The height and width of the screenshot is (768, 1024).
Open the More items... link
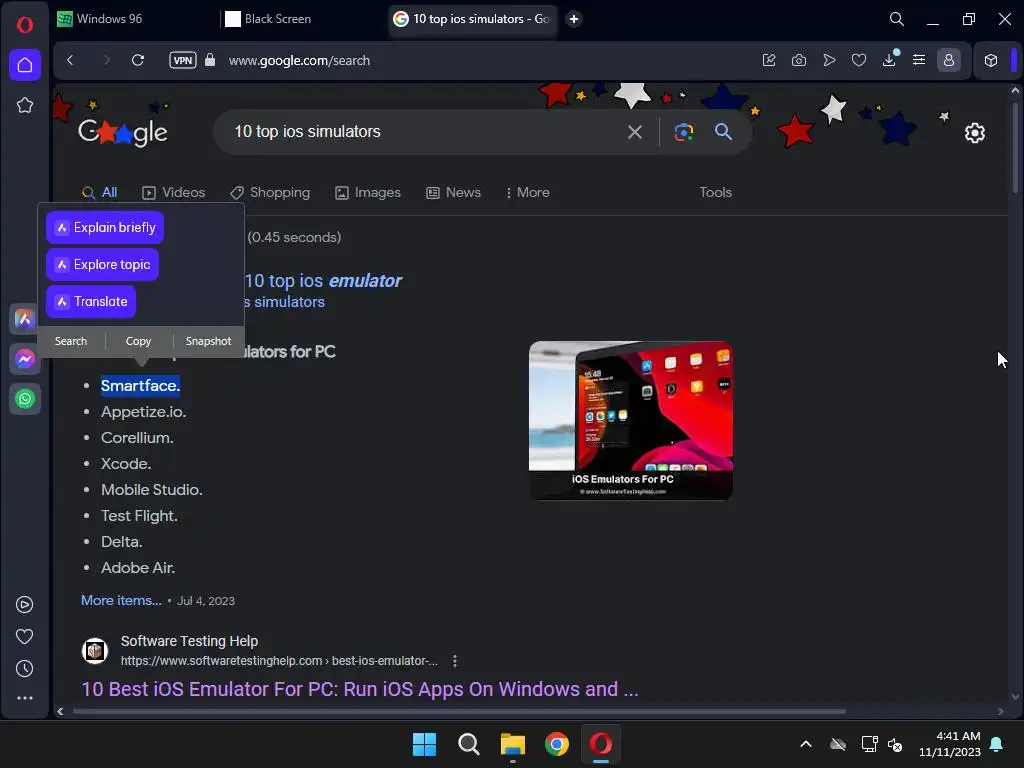(x=121, y=600)
